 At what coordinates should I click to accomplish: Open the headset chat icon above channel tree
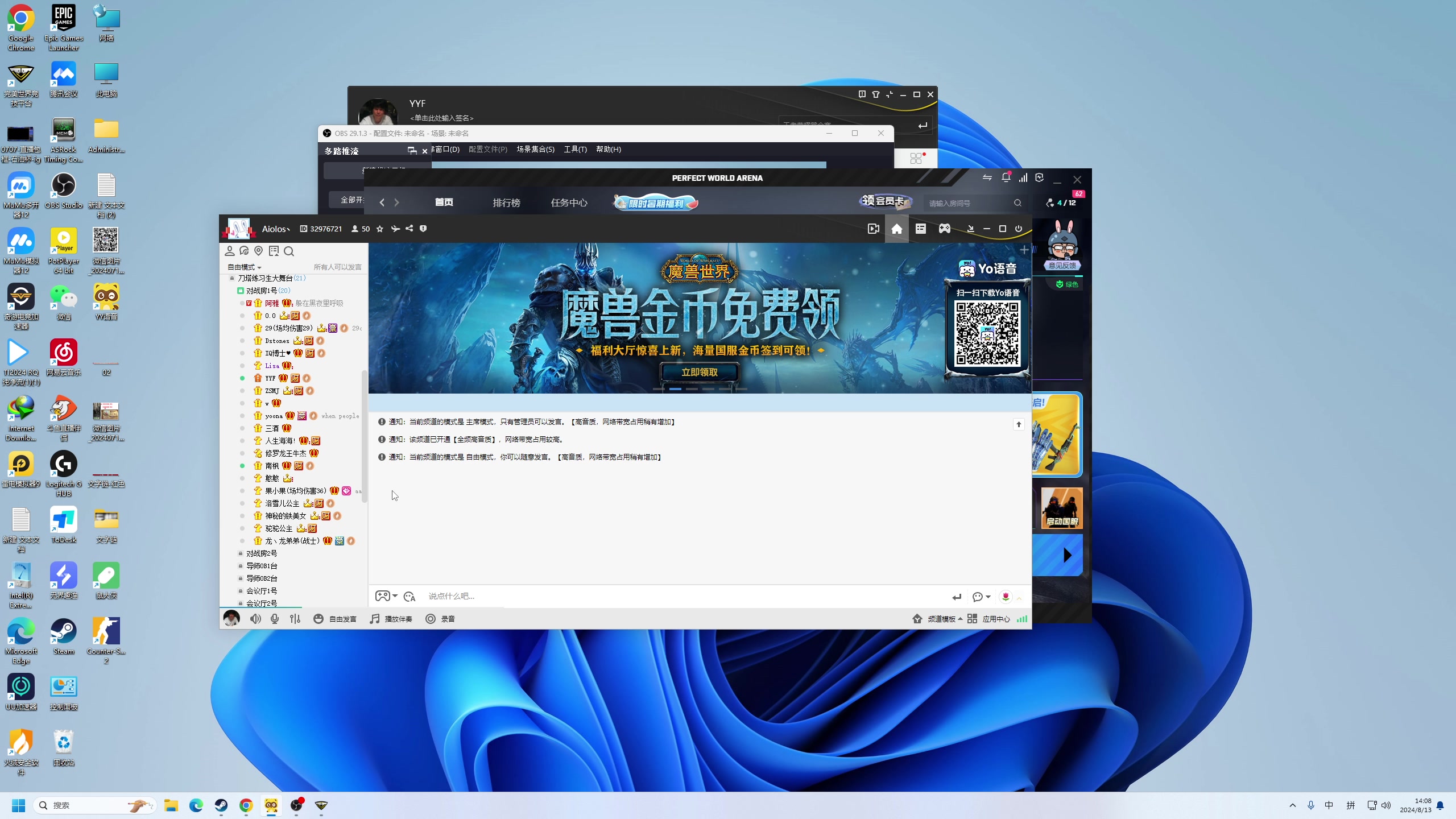pyautogui.click(x=244, y=251)
